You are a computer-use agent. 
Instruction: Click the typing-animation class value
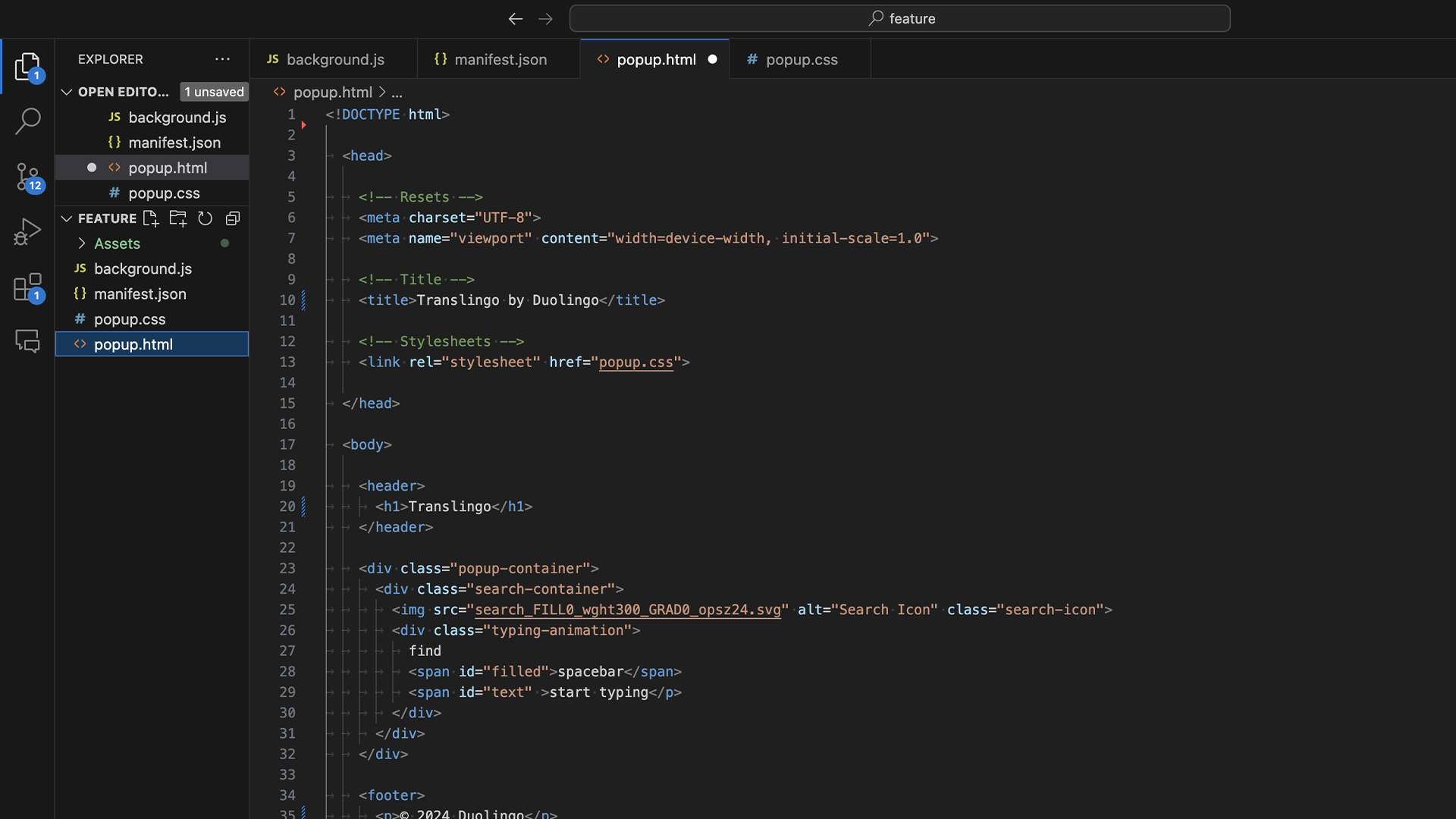coord(557,630)
